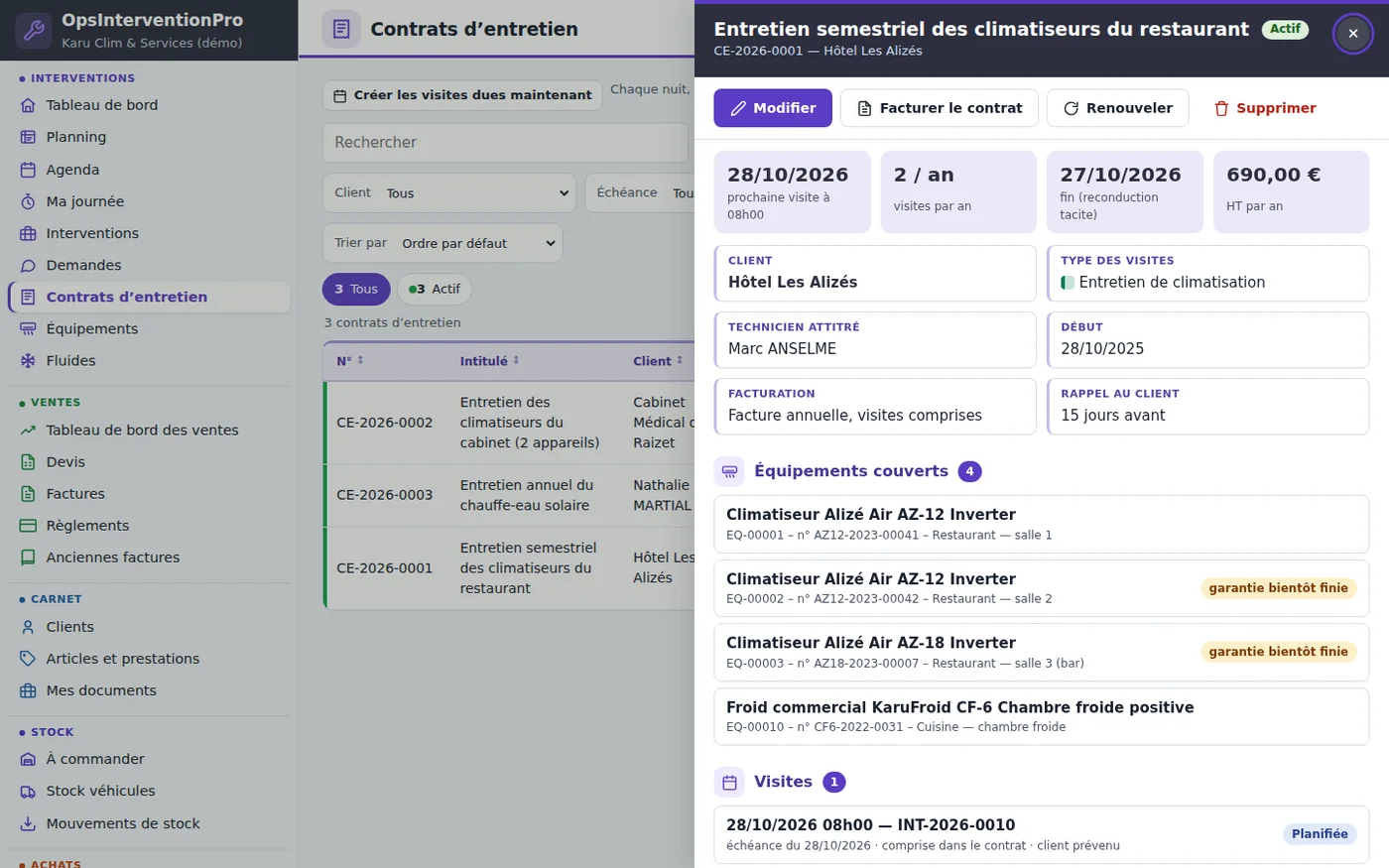
Task: Click the Actif status badge in header
Action: click(1285, 29)
